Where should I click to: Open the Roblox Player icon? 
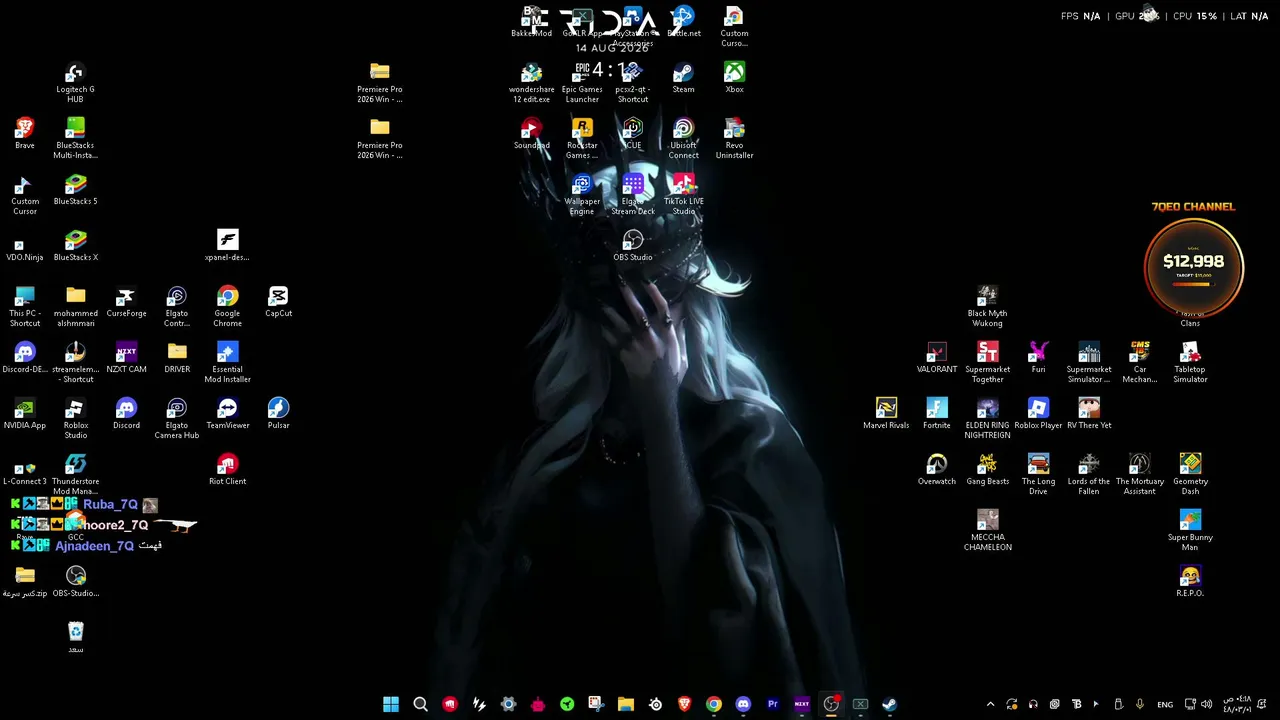(x=1038, y=414)
